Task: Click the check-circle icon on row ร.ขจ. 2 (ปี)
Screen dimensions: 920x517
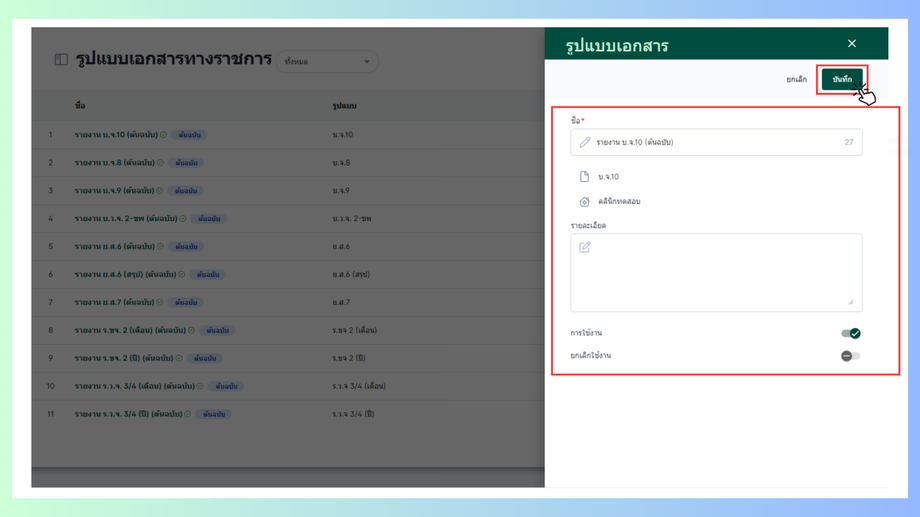Action: coord(179,358)
